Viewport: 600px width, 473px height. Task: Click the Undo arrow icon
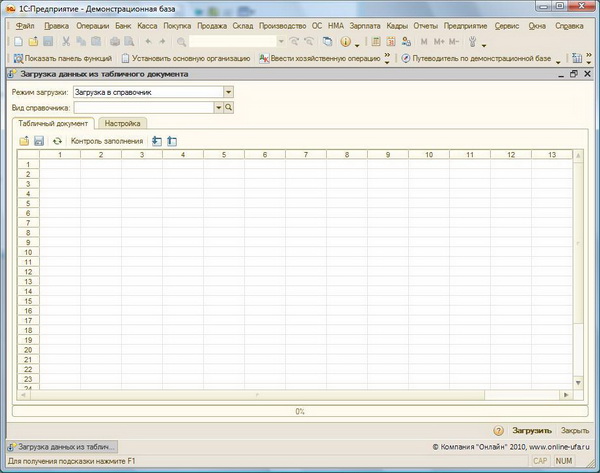148,41
